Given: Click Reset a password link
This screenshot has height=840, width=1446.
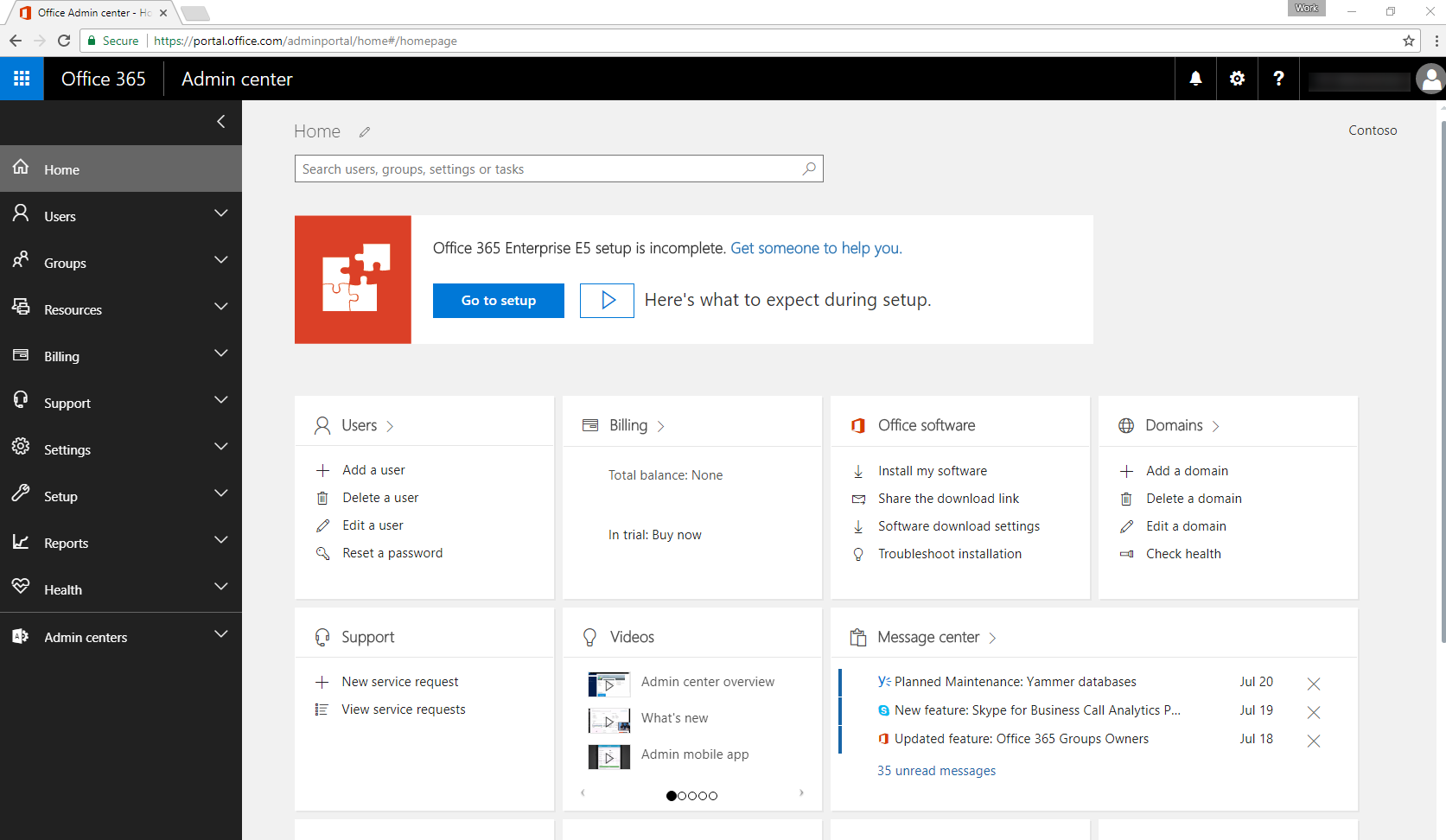Looking at the screenshot, I should [392, 553].
